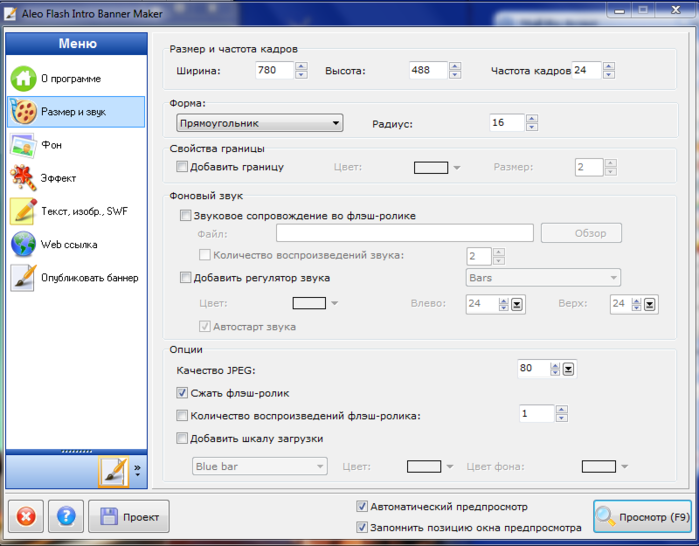
Task: Open the Фон picture icon
Action: 23,145
